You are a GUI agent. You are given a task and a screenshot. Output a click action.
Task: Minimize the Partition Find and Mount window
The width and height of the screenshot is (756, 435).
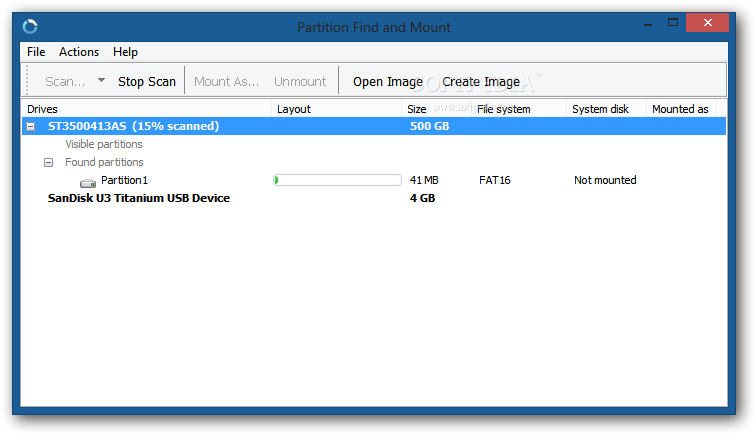[x=648, y=24]
